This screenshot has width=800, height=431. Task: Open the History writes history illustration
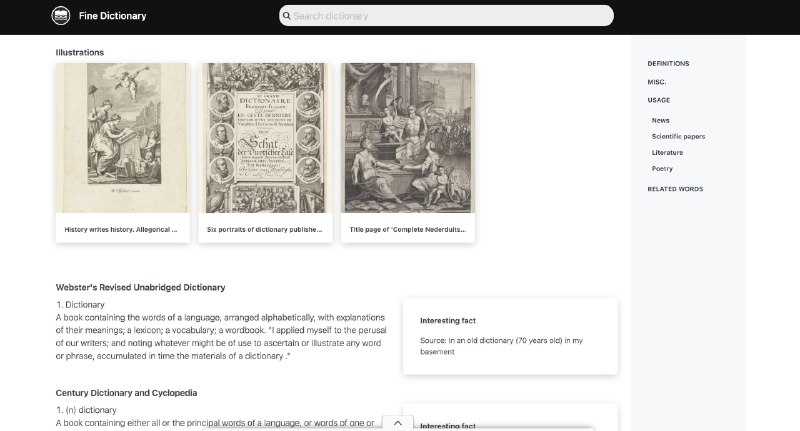coord(122,138)
